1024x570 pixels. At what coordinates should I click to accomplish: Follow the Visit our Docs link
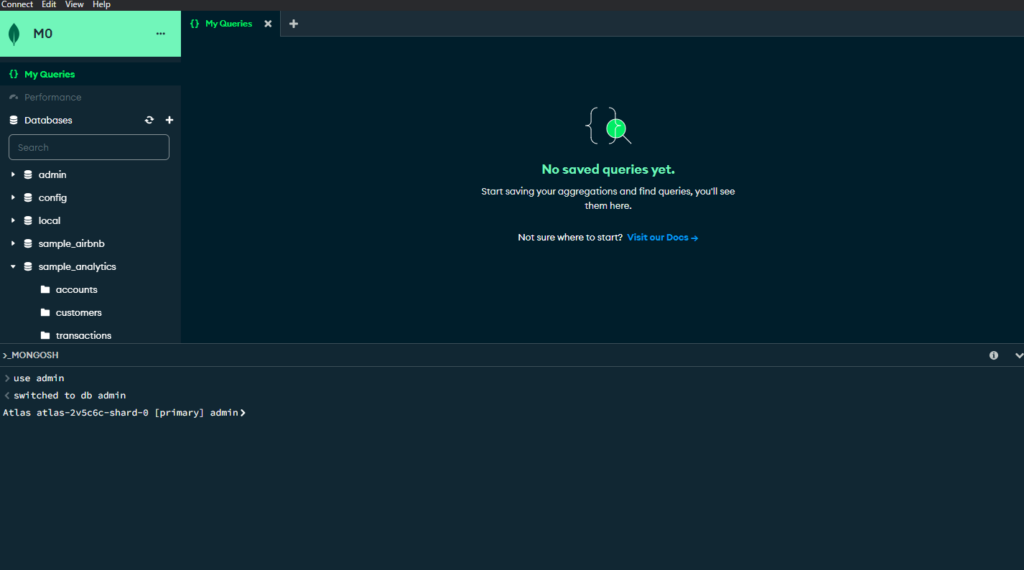click(x=662, y=238)
